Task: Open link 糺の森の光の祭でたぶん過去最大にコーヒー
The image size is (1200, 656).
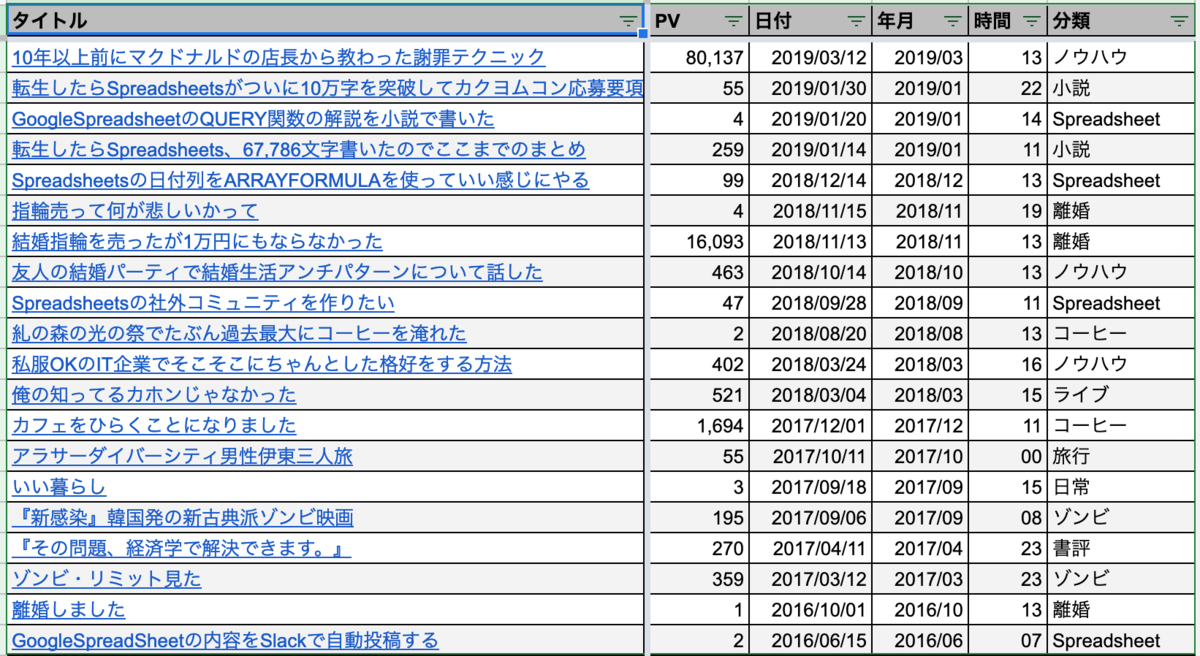Action: (239, 334)
